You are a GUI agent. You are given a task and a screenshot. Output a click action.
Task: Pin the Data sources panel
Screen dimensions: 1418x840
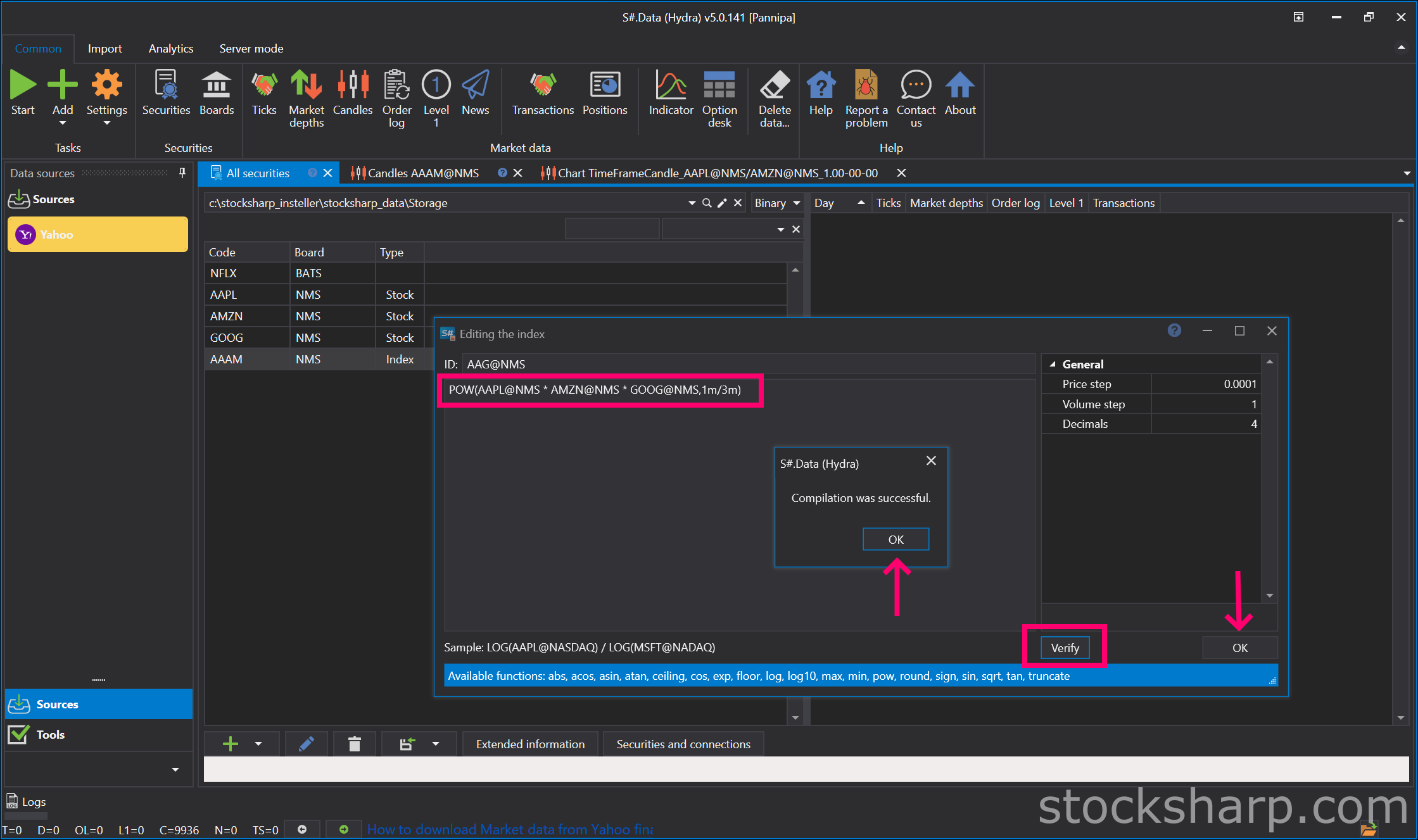click(x=182, y=173)
